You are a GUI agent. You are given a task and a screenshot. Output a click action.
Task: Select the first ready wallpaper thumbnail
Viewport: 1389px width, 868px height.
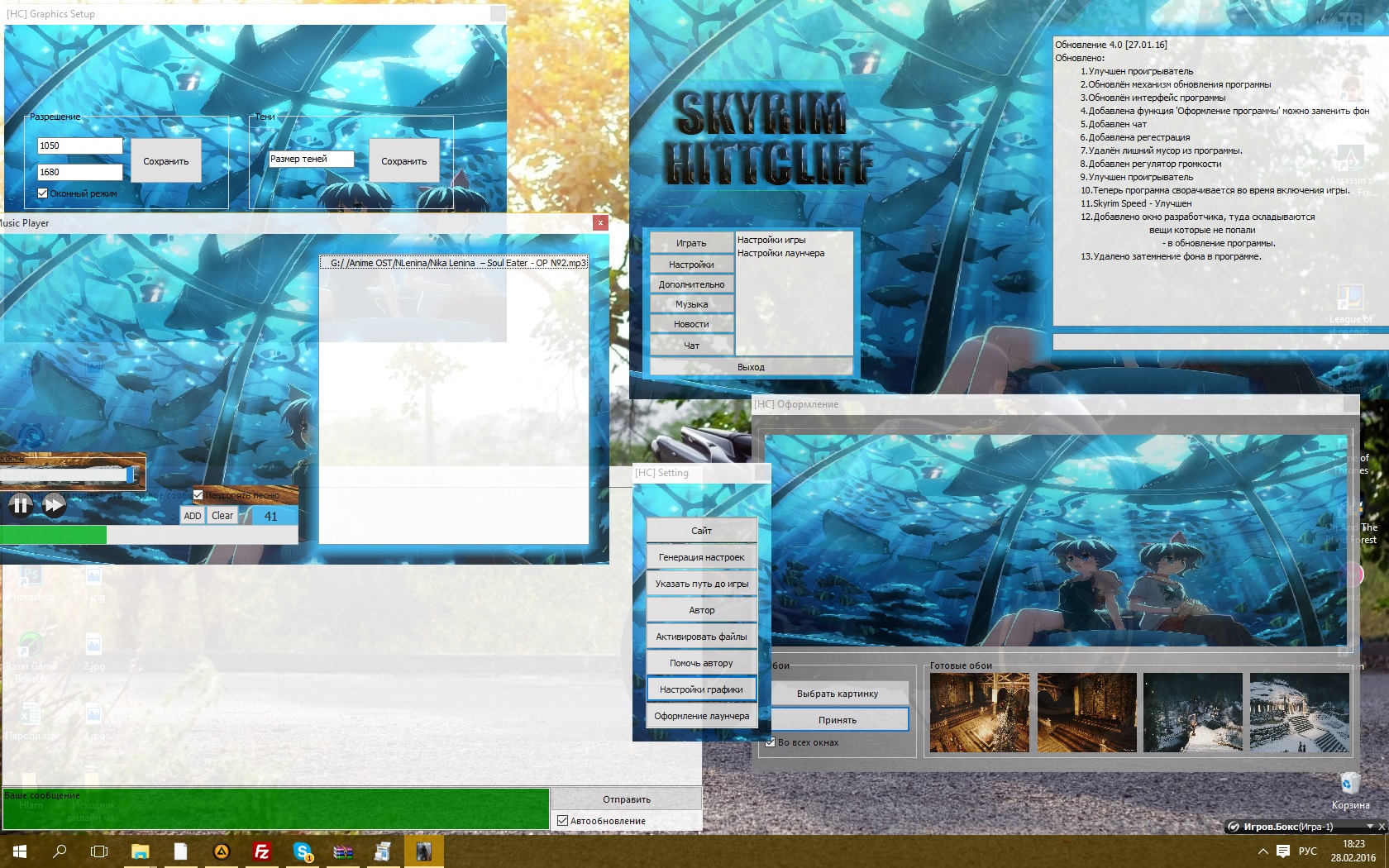980,713
